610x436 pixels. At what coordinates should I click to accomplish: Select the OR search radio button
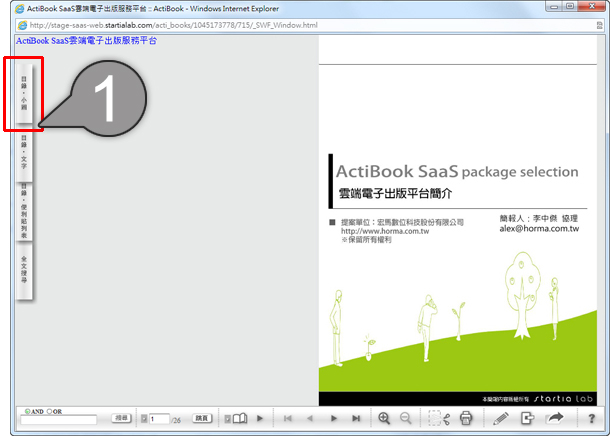(49, 411)
